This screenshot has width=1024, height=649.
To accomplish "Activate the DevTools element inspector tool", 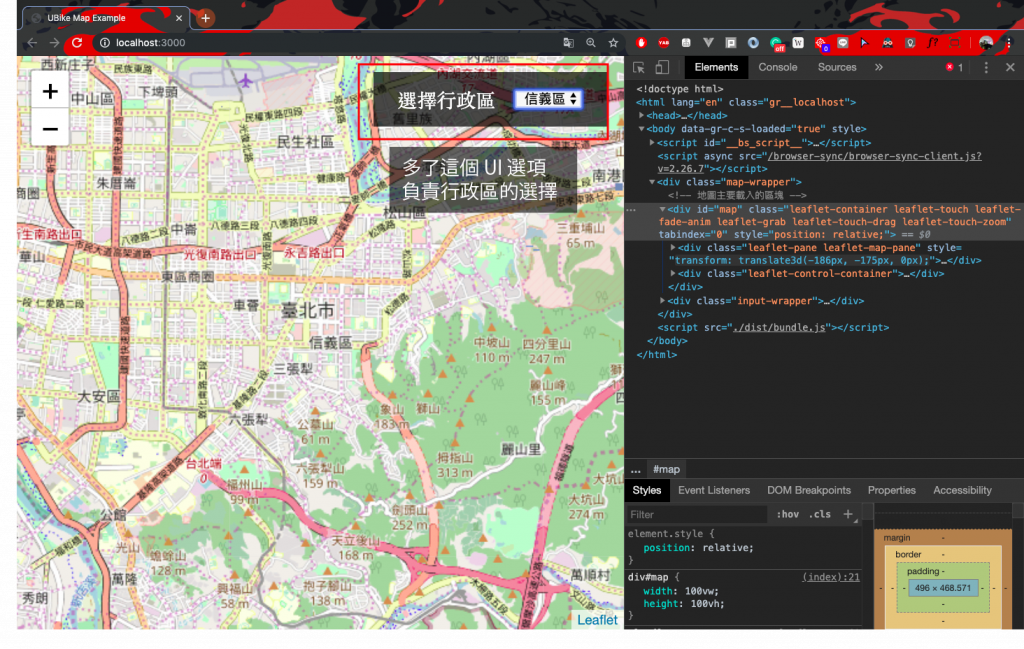I will pos(639,67).
